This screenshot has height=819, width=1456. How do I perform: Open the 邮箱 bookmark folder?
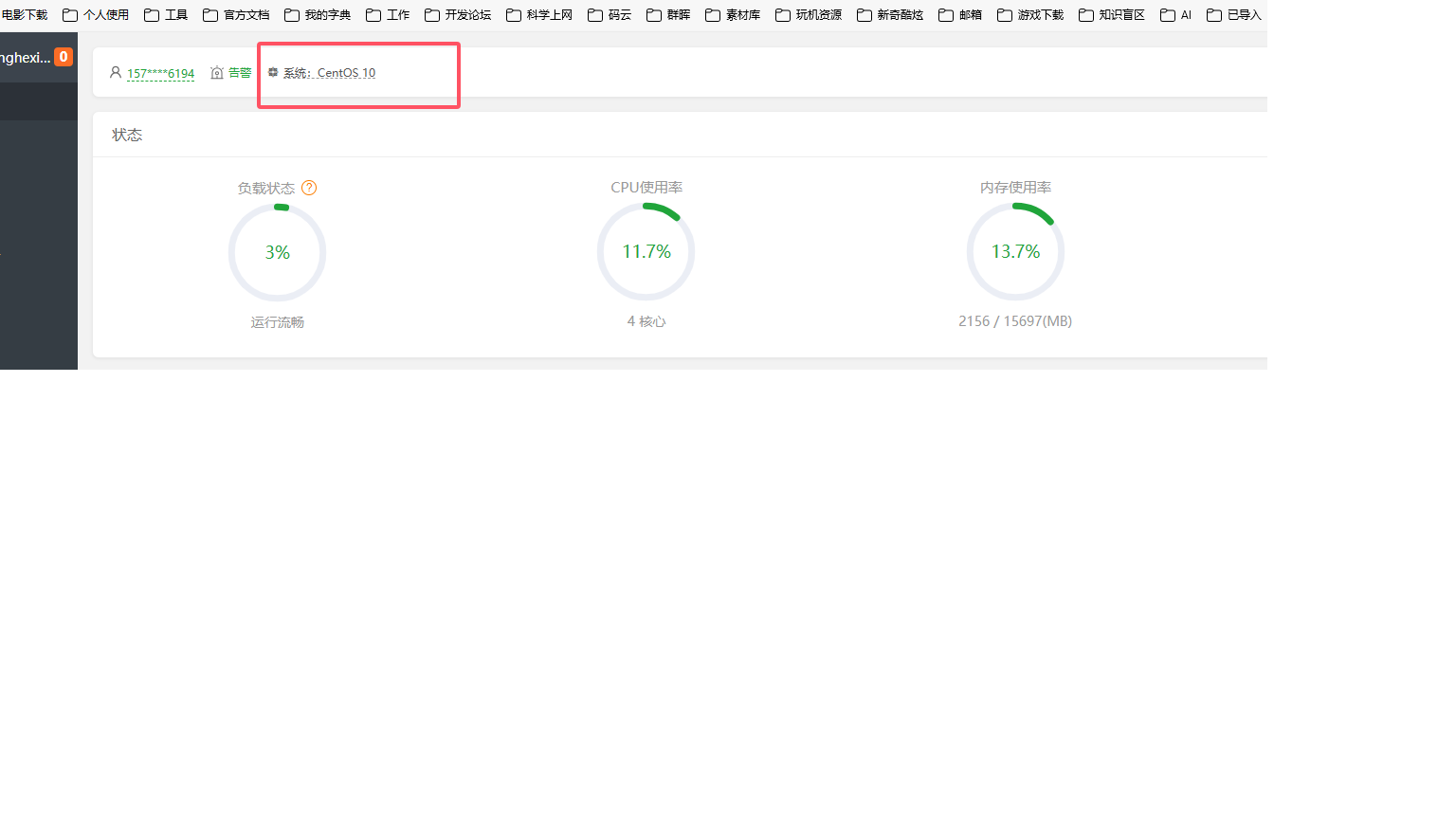pyautogui.click(x=960, y=15)
